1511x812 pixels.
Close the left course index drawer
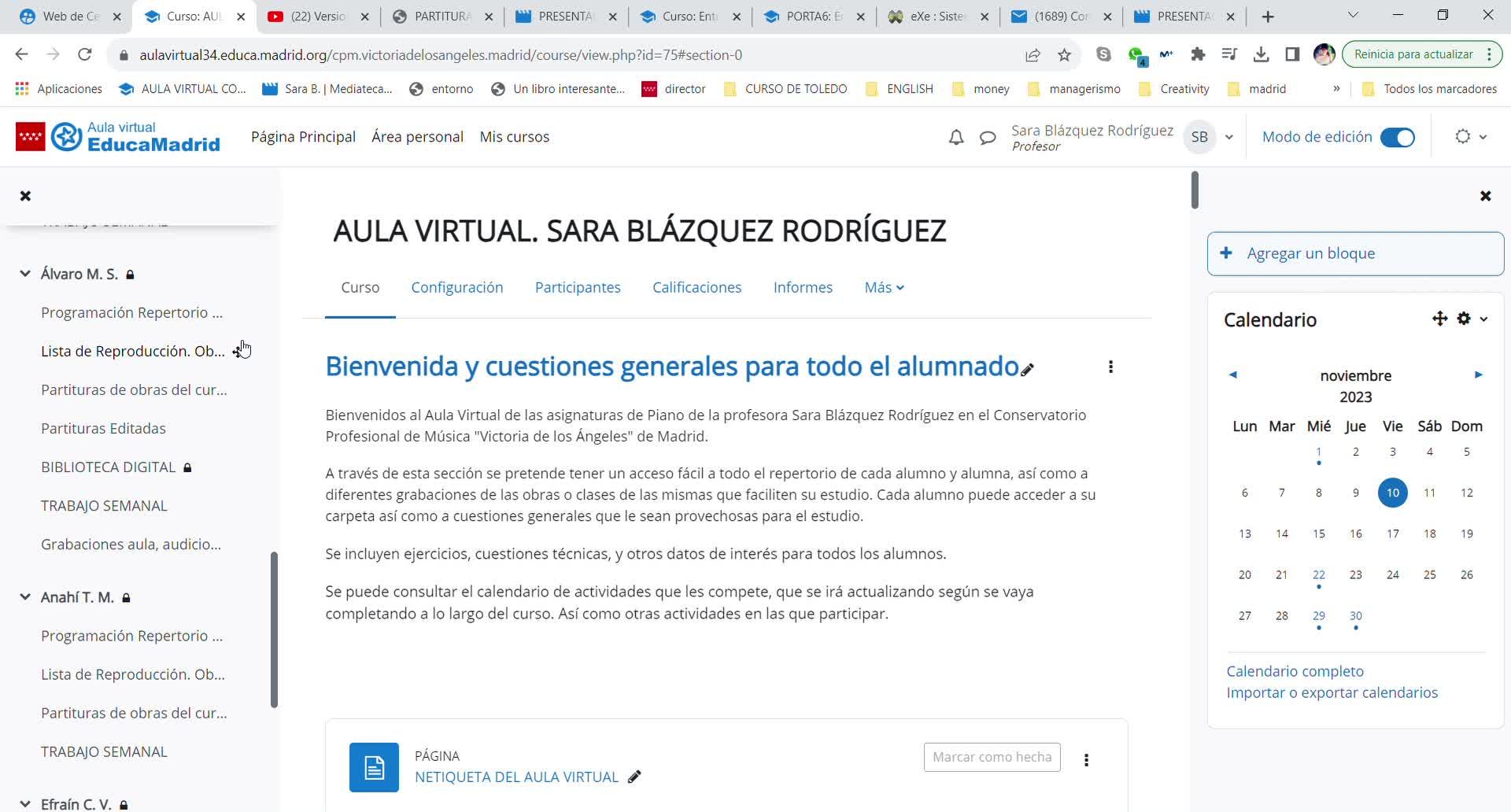tap(25, 196)
